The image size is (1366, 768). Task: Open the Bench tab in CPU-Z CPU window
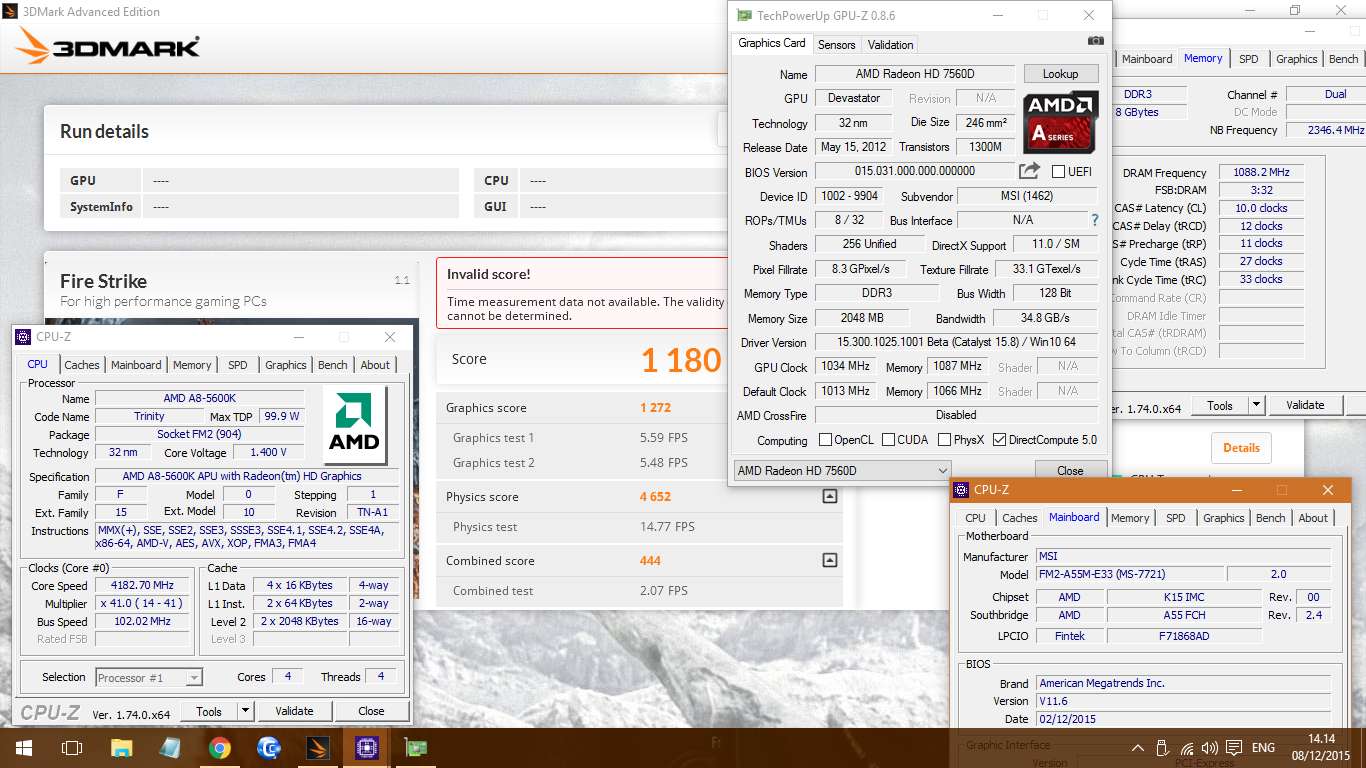333,365
